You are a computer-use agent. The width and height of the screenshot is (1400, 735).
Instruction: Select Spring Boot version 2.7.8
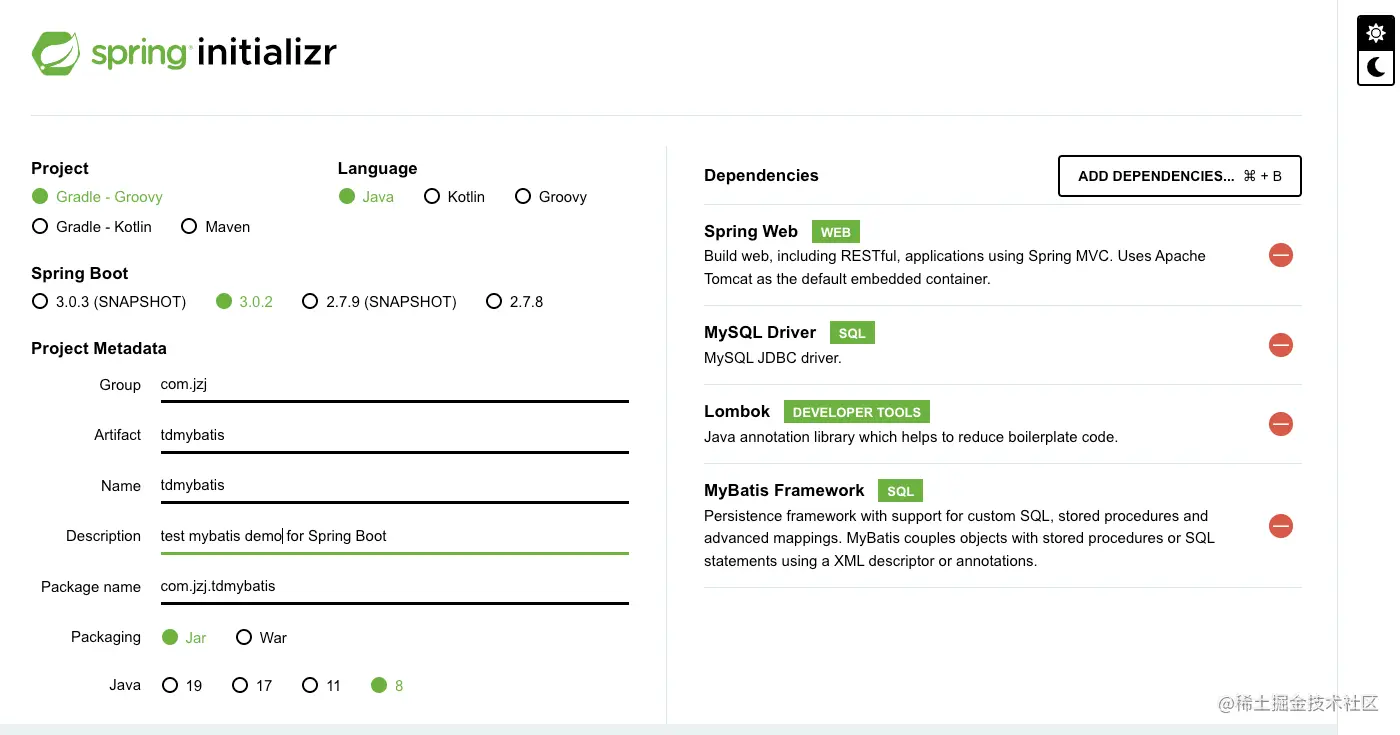[493, 302]
